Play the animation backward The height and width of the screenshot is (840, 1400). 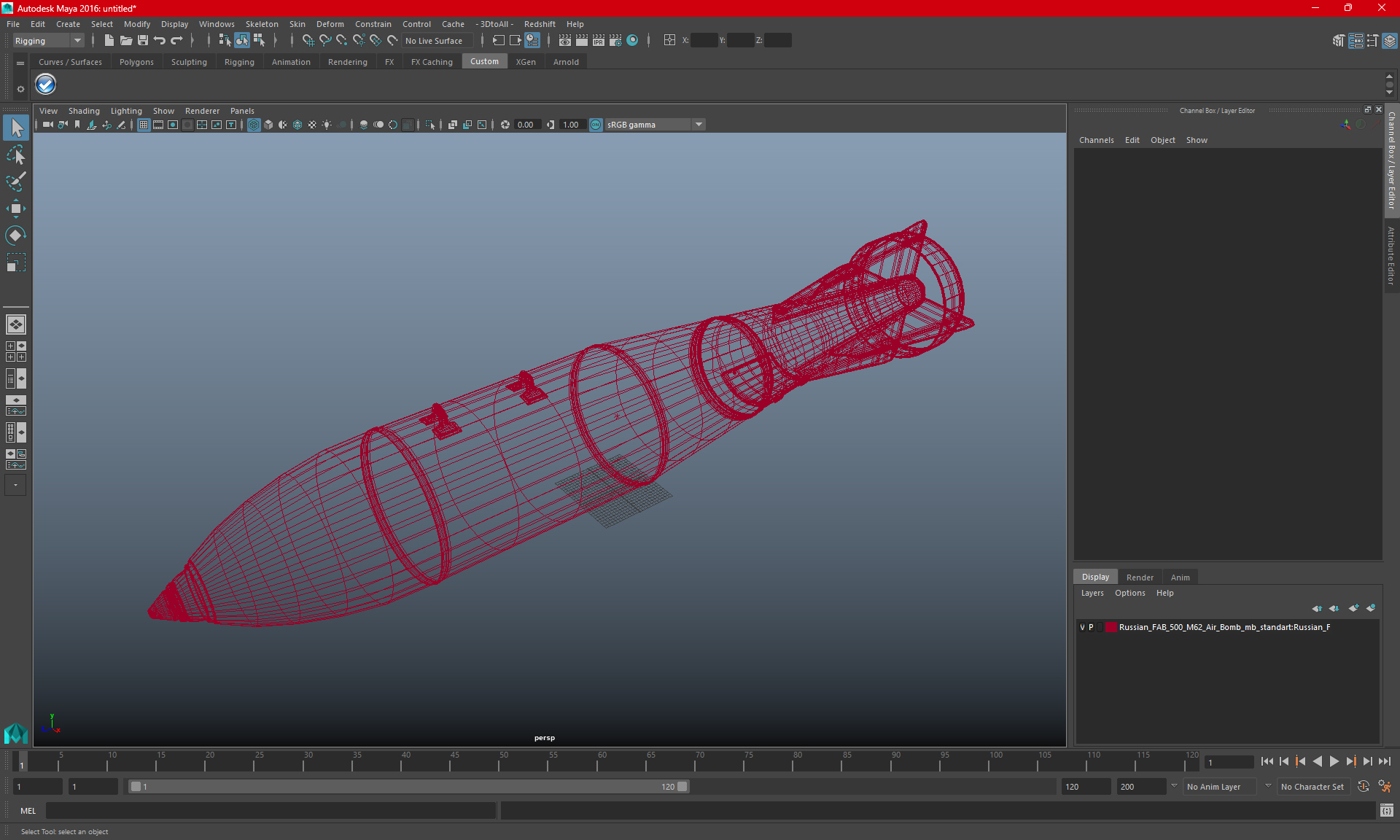(1317, 761)
